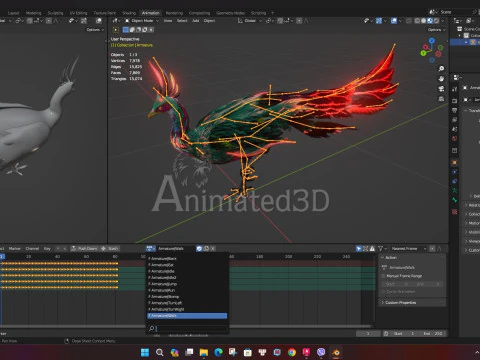This screenshot has height=360, width=480.
Task: Choose the Armature Jump action entry
Action: click(187, 284)
